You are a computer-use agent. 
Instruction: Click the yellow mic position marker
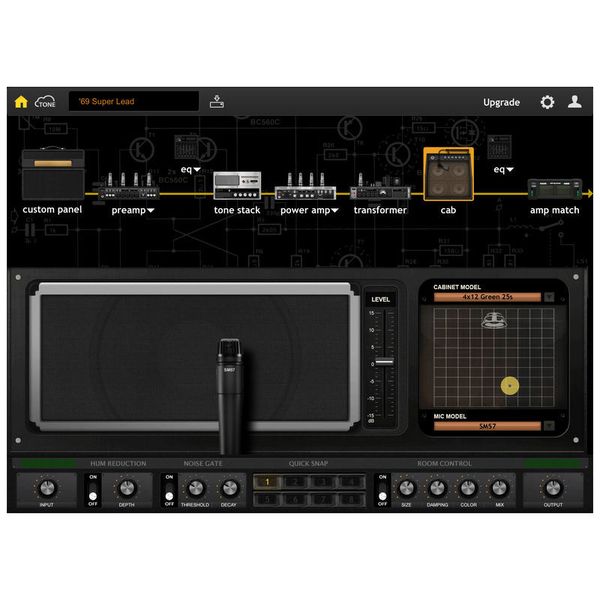click(x=510, y=386)
